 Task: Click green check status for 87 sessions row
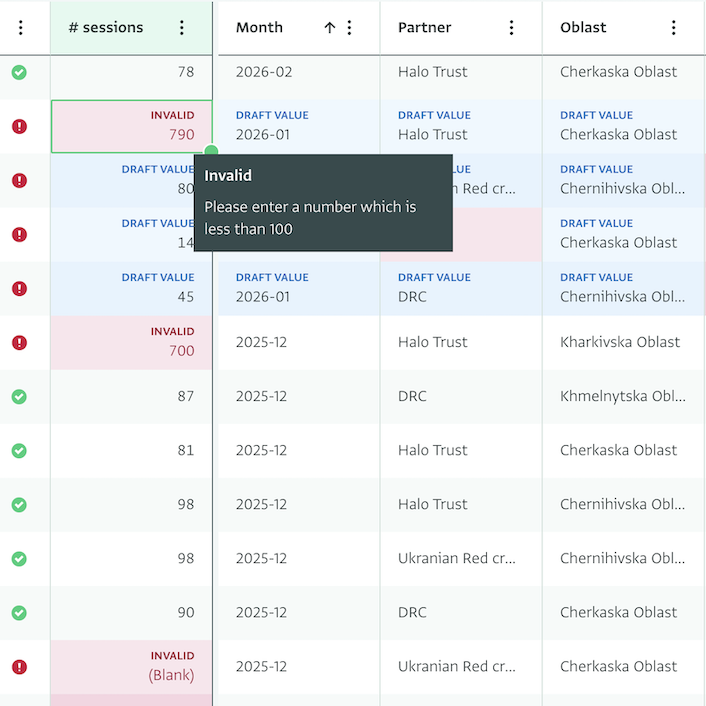pyautogui.click(x=19, y=397)
